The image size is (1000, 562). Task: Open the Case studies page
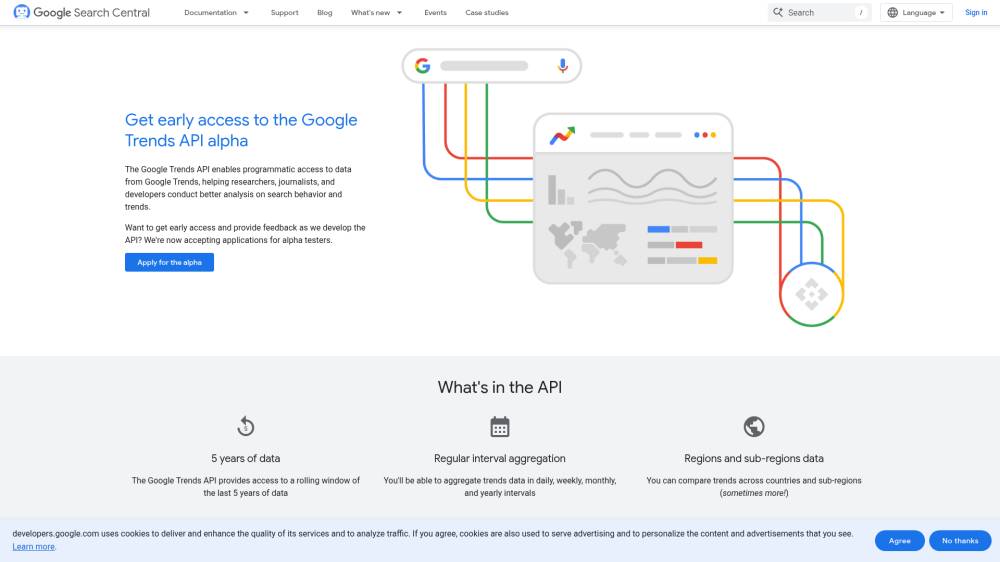coord(487,12)
